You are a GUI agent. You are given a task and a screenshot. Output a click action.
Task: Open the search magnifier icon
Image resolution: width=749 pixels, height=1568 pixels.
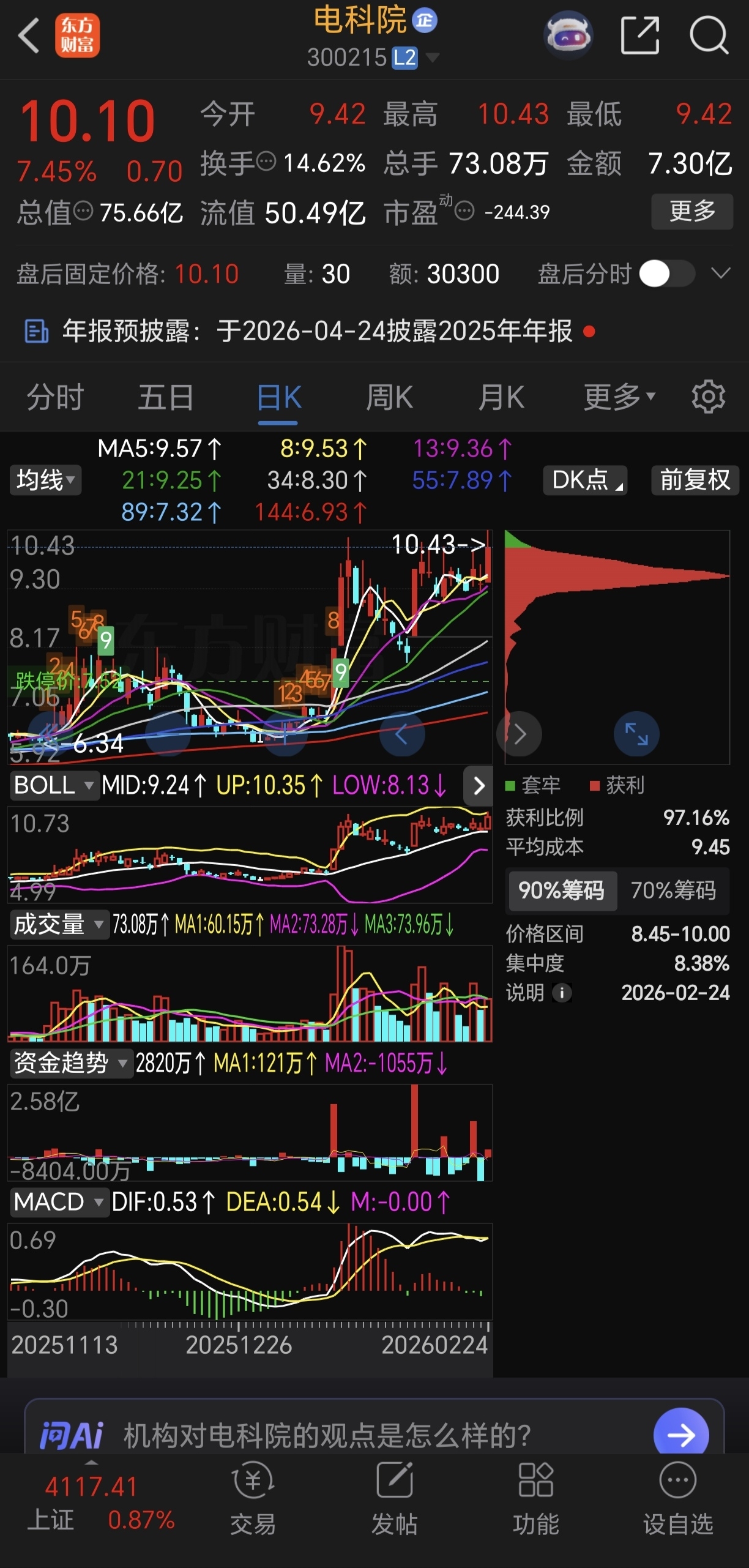point(709,35)
